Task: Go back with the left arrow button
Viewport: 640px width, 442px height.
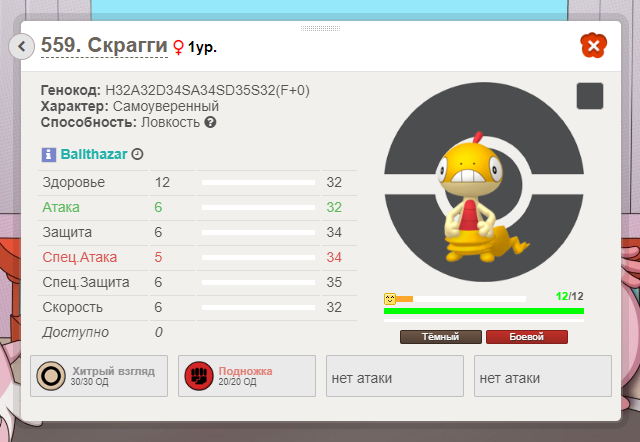Action: (22, 46)
